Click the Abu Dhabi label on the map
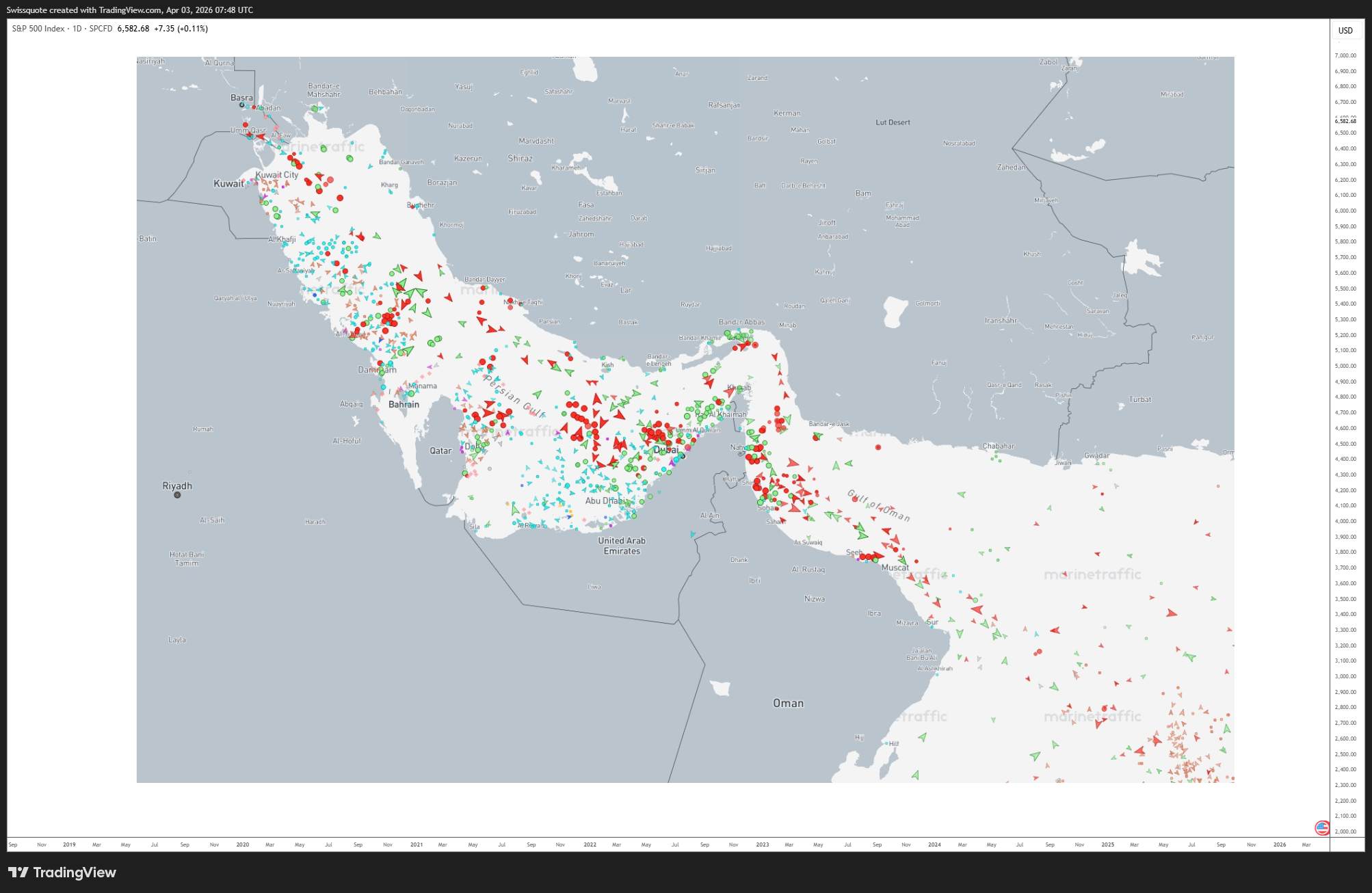Image resolution: width=1372 pixels, height=893 pixels. [605, 501]
